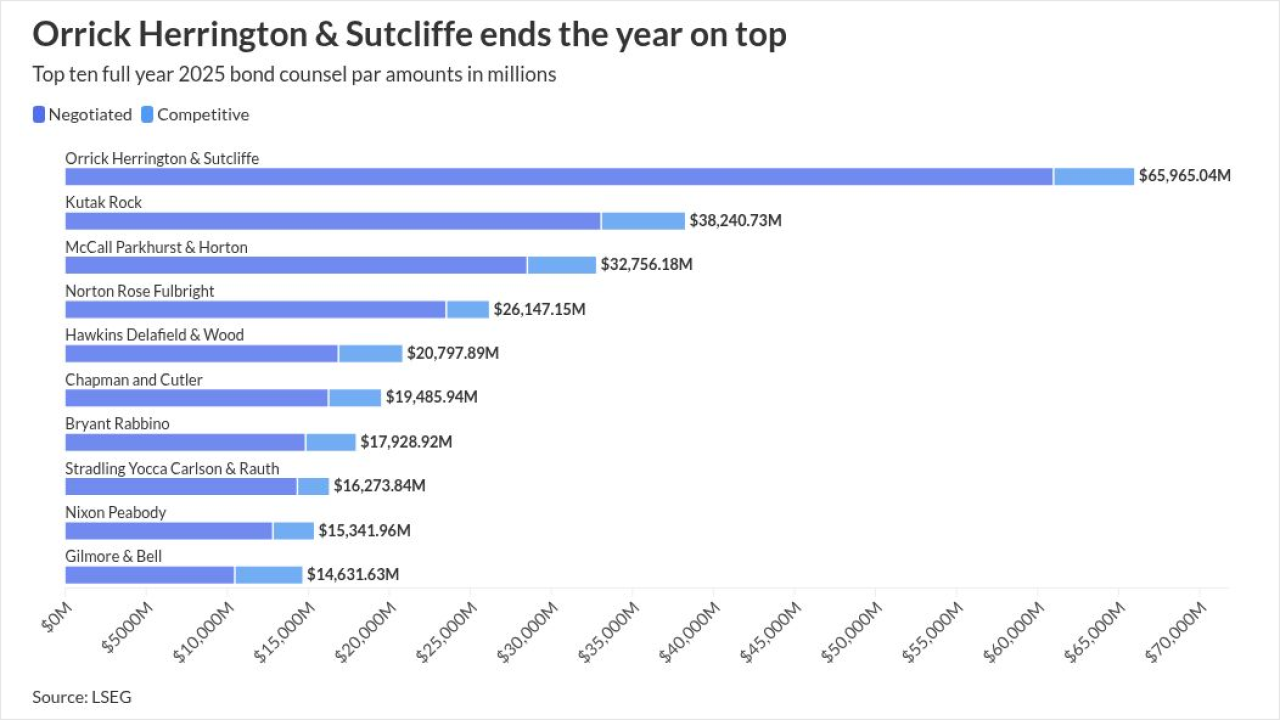Select Hawkins Delafield & Wood negotiated bar
The width and height of the screenshot is (1280, 720).
point(201,353)
